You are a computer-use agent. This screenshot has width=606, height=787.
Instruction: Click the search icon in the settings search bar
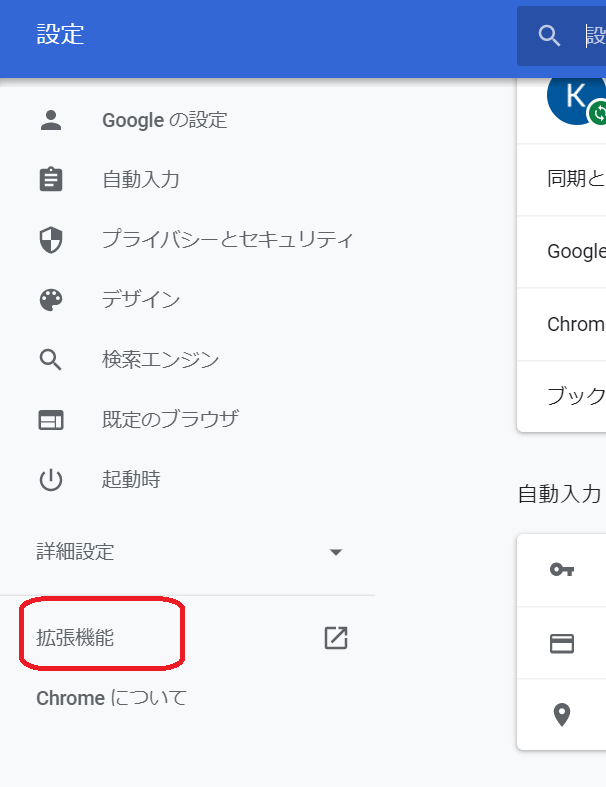[549, 36]
